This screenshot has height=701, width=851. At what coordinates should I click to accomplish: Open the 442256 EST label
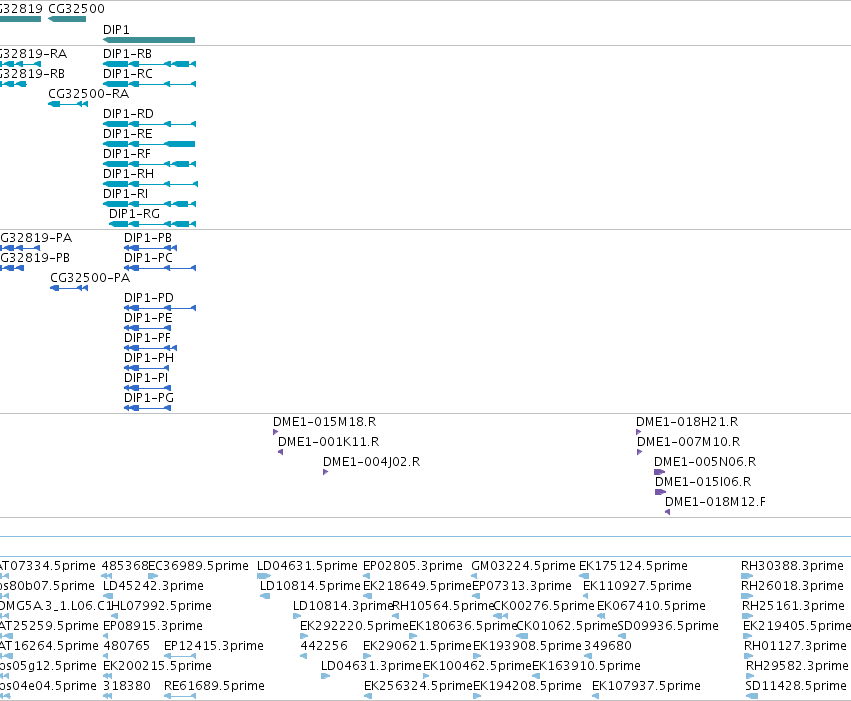click(x=324, y=647)
